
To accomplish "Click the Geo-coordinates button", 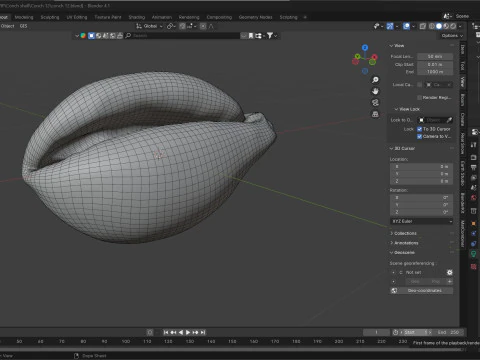I will pos(421,291).
